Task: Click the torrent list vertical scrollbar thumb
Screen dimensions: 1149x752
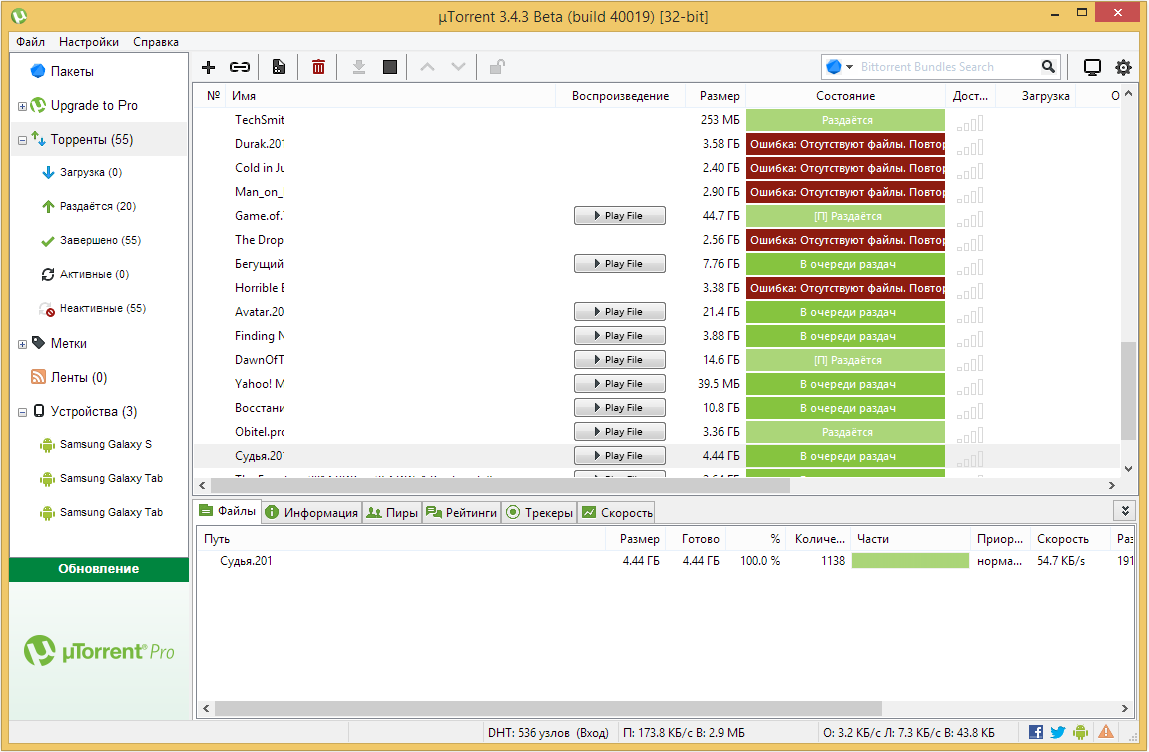Action: pos(1128,391)
